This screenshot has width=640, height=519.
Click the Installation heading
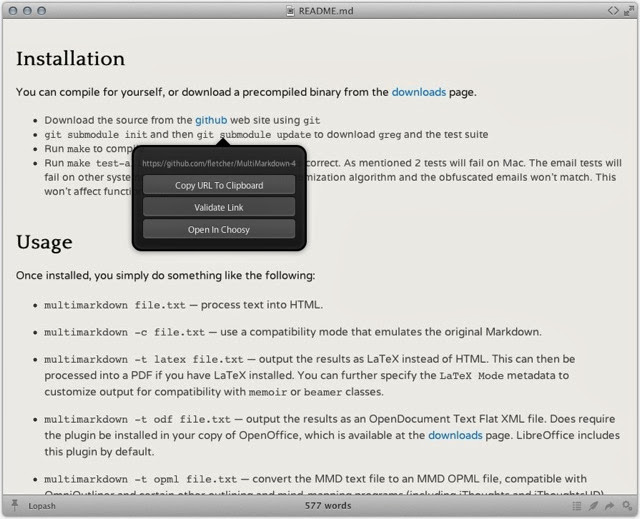pyautogui.click(x=71, y=59)
